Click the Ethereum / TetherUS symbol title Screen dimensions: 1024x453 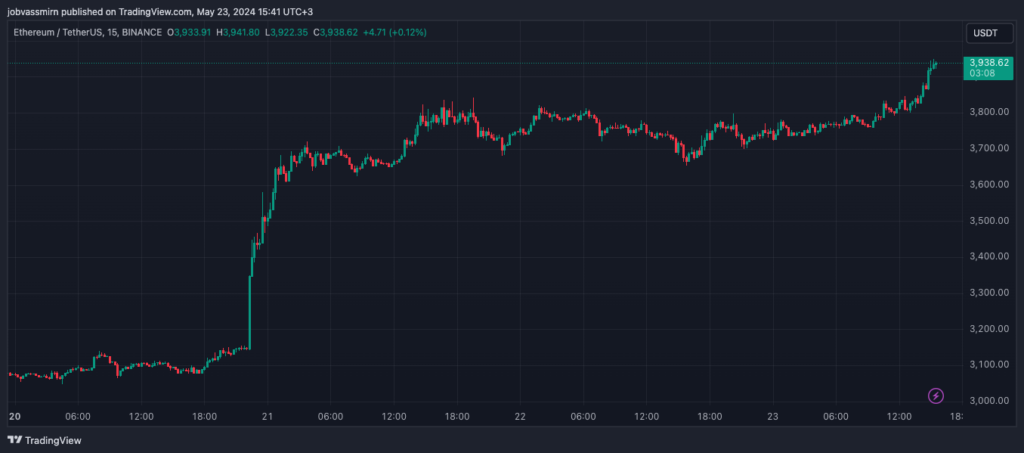60,32
